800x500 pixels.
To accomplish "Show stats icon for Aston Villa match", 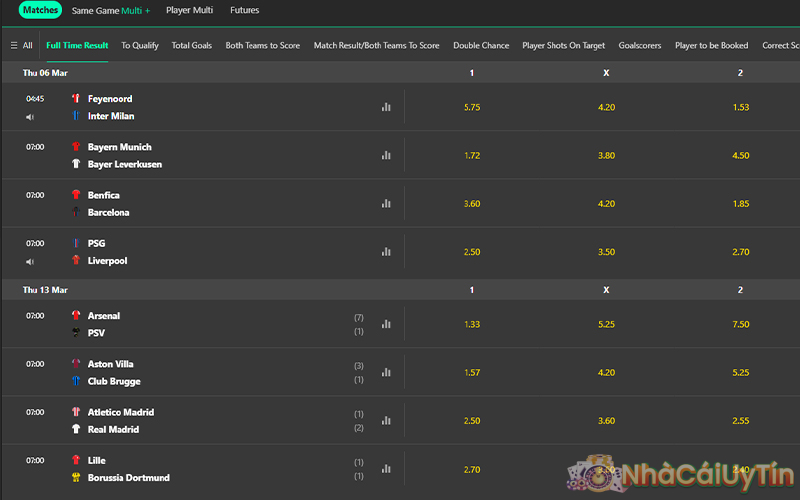I will click(386, 372).
